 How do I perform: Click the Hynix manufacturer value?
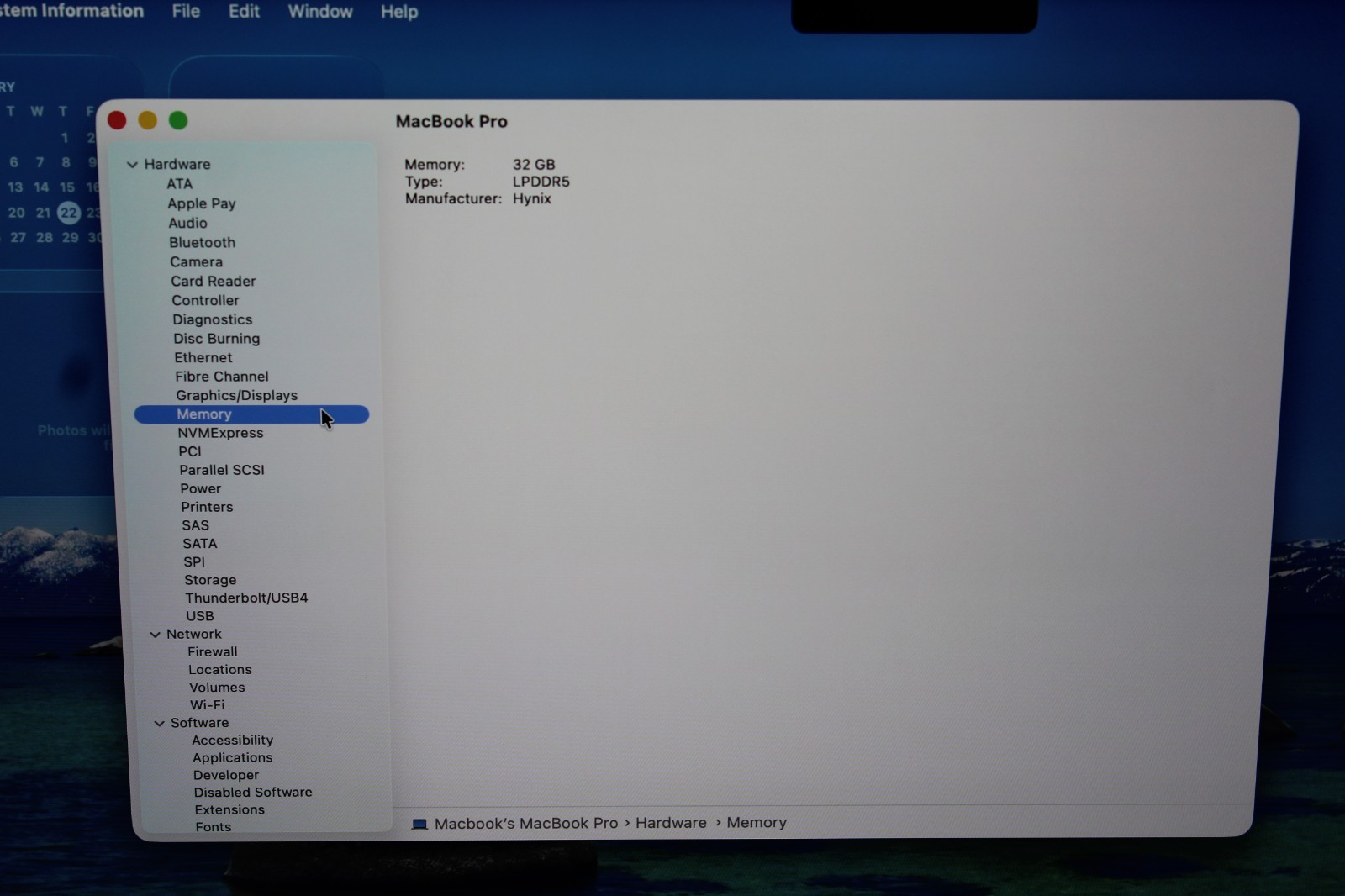coord(532,199)
